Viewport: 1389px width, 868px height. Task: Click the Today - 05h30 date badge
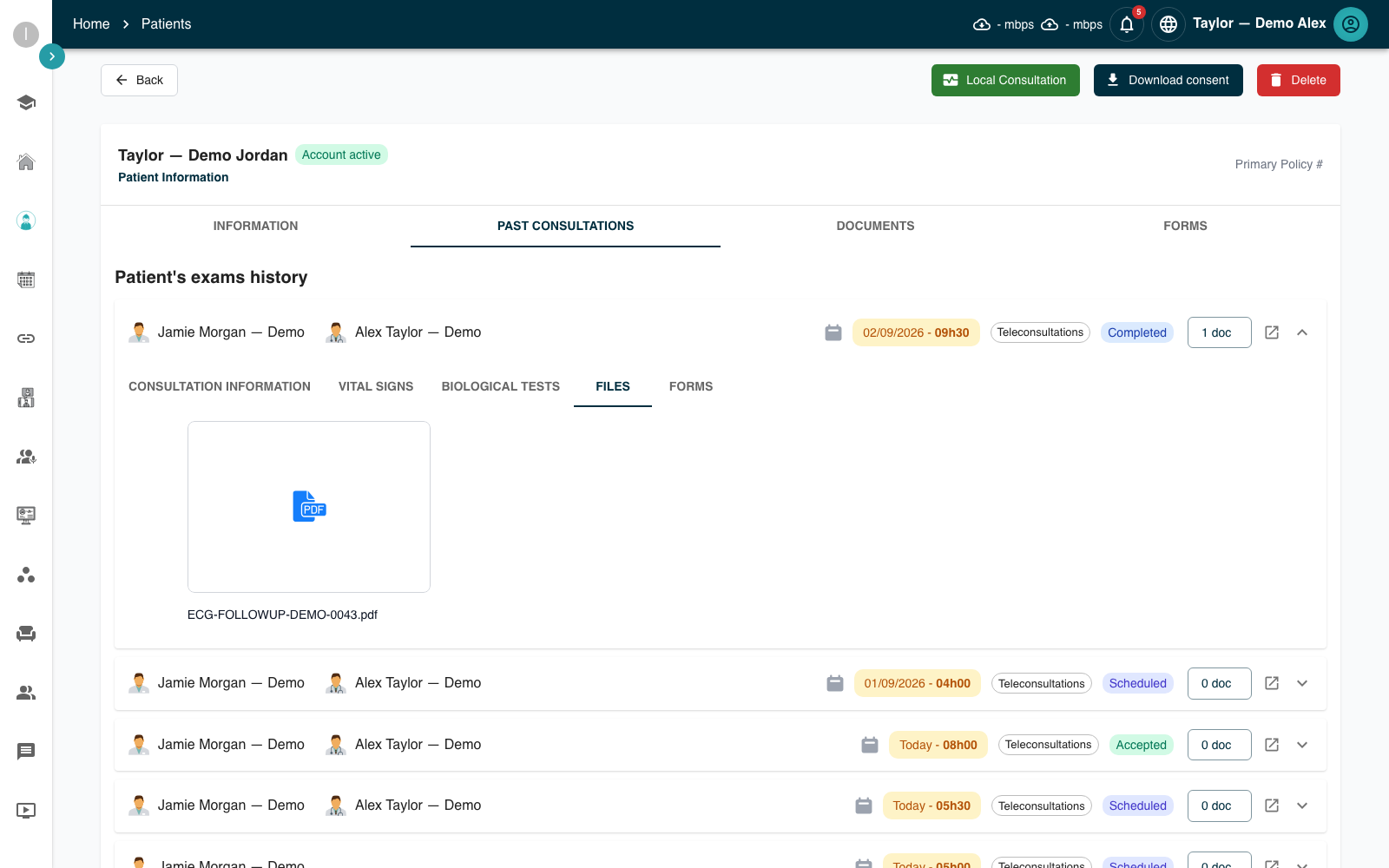click(x=931, y=806)
